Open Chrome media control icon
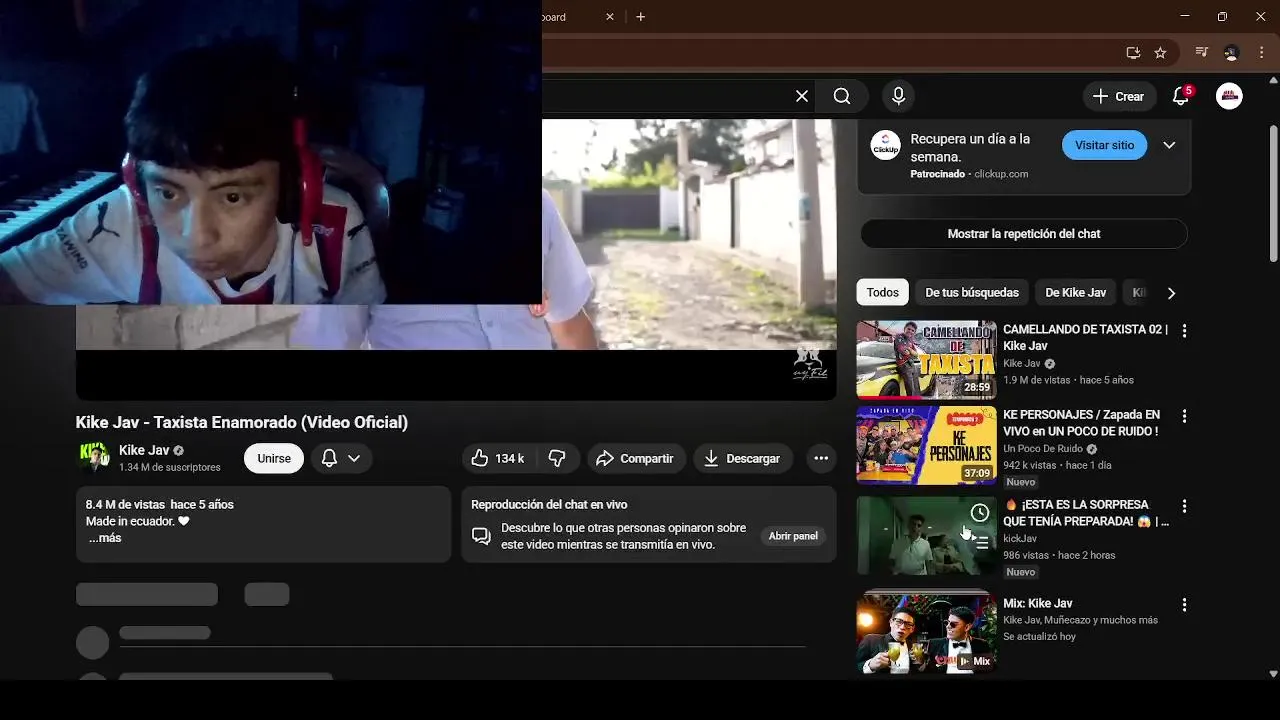 pyautogui.click(x=1202, y=53)
